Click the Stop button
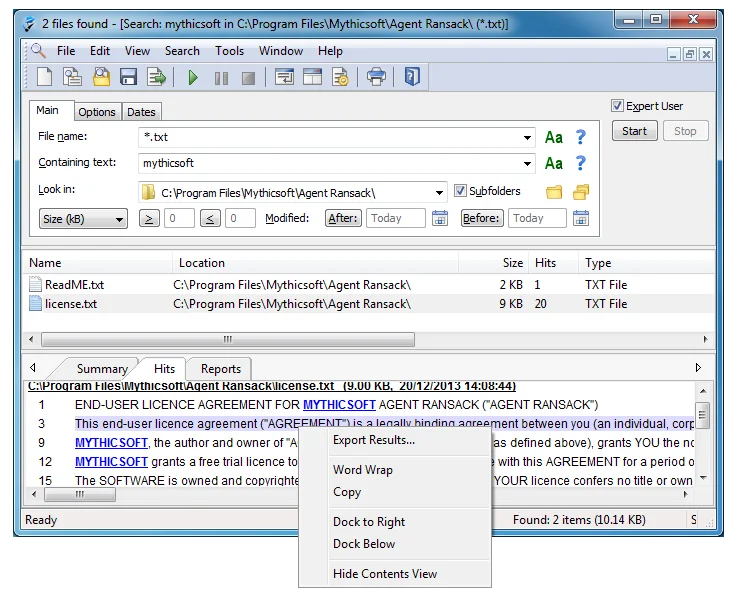The height and width of the screenshot is (594, 730). coord(685,131)
